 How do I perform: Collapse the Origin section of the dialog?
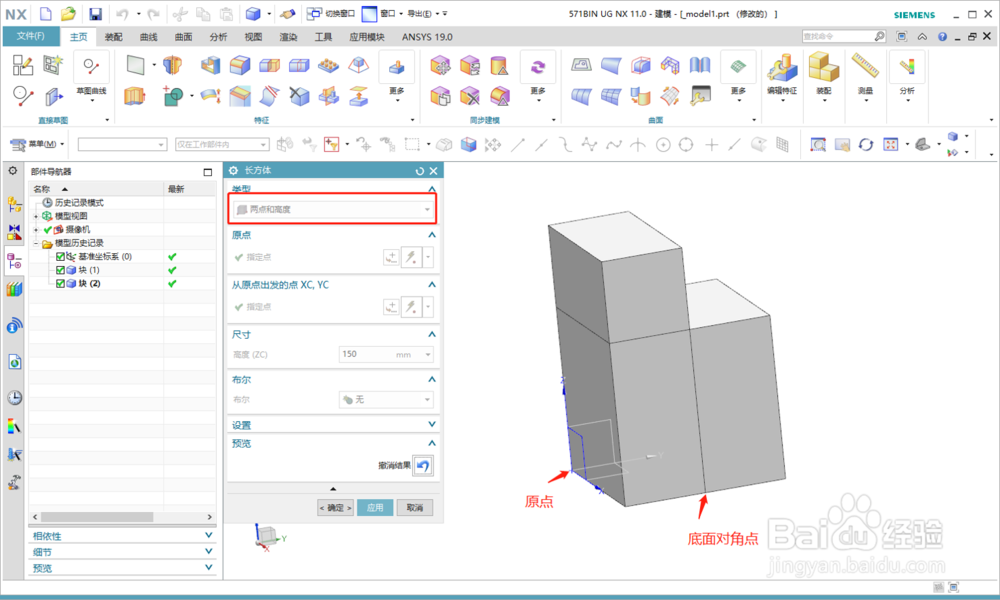[x=432, y=235]
